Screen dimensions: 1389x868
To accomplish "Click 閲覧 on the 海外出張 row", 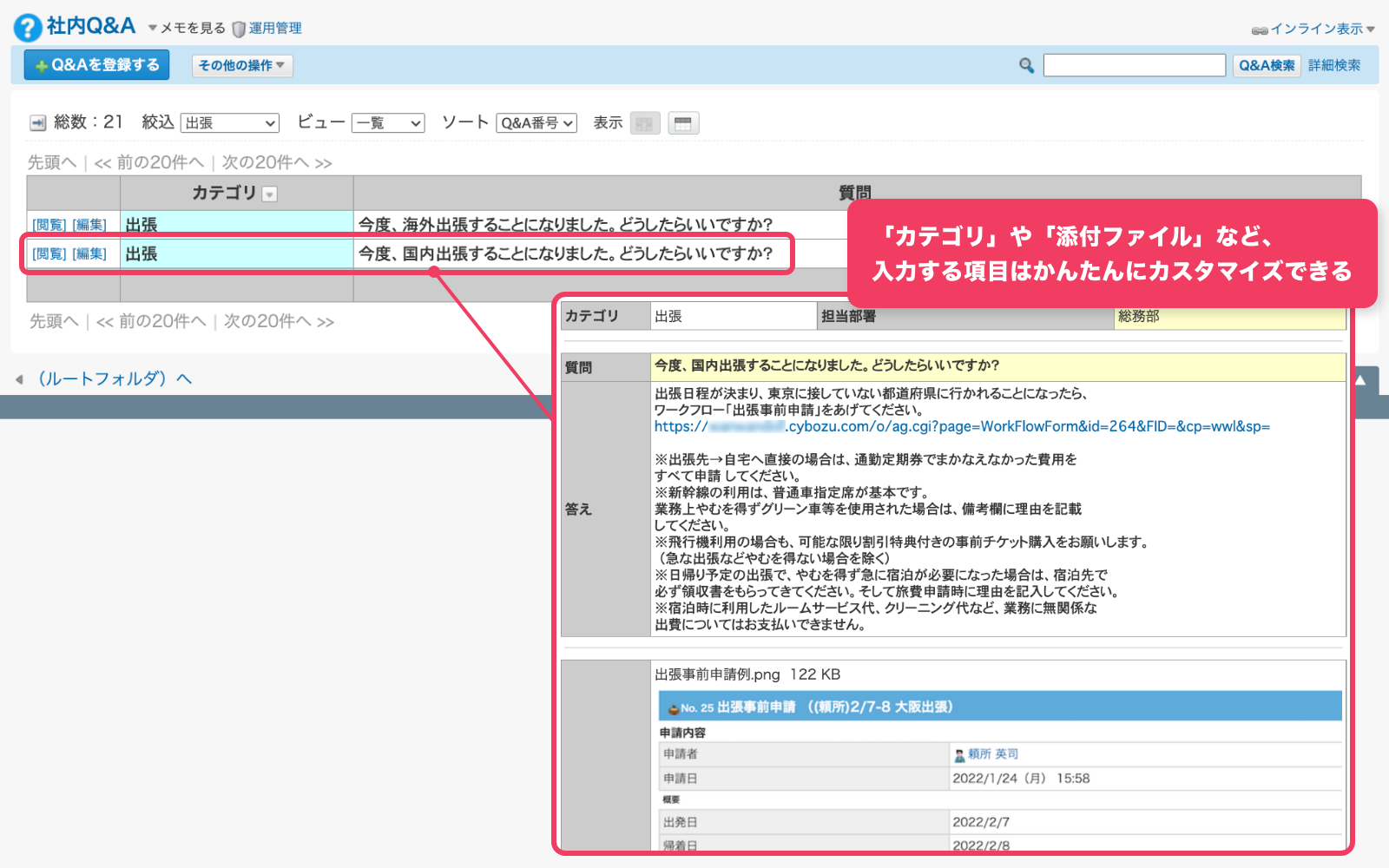I will pos(49,225).
